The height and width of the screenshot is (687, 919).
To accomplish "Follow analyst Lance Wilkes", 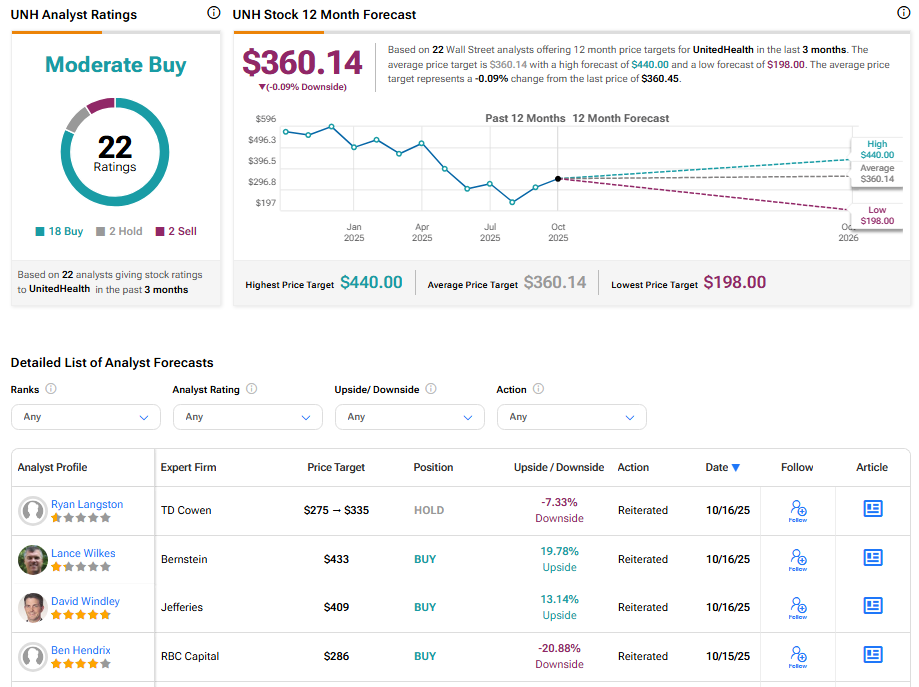I will click(797, 559).
